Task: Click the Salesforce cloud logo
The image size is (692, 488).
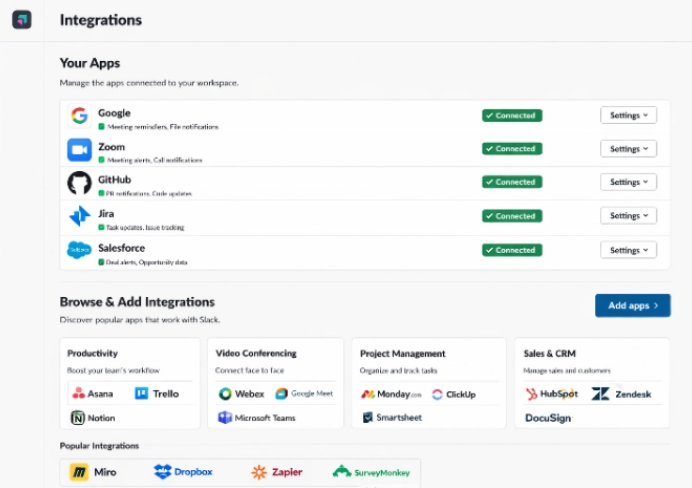Action: tap(79, 250)
